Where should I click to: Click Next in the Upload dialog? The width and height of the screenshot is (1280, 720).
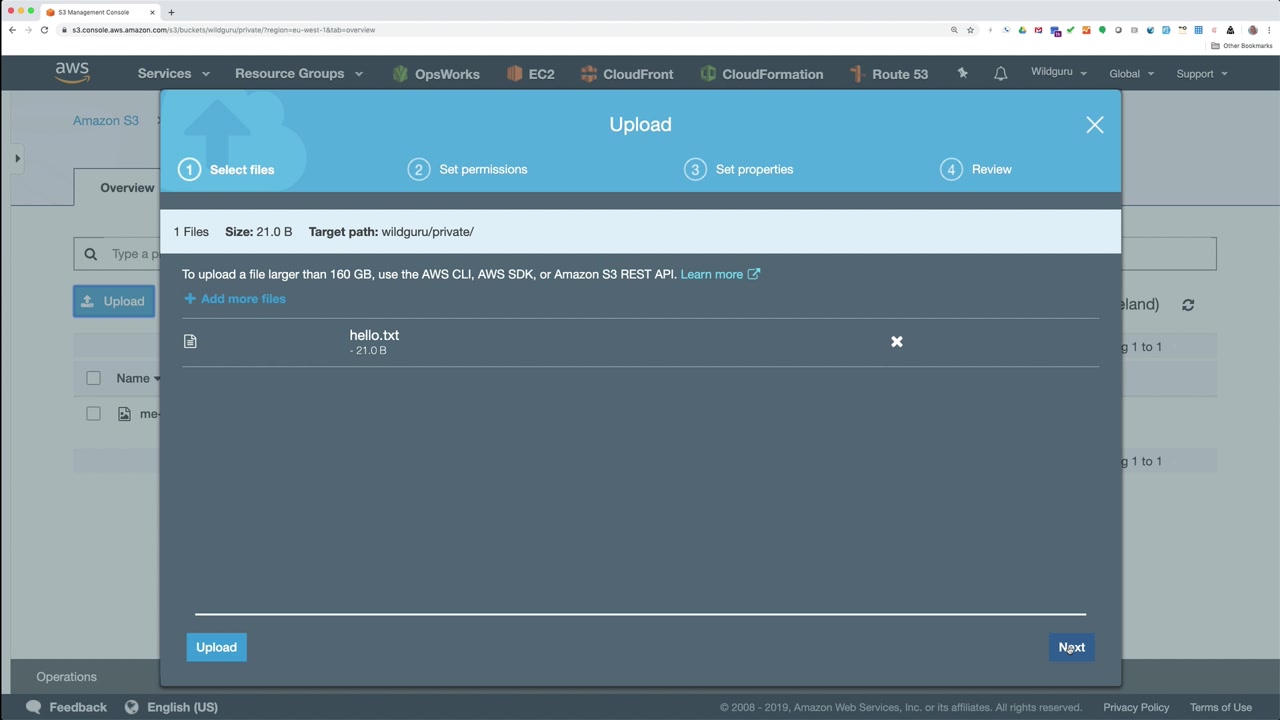click(1072, 647)
